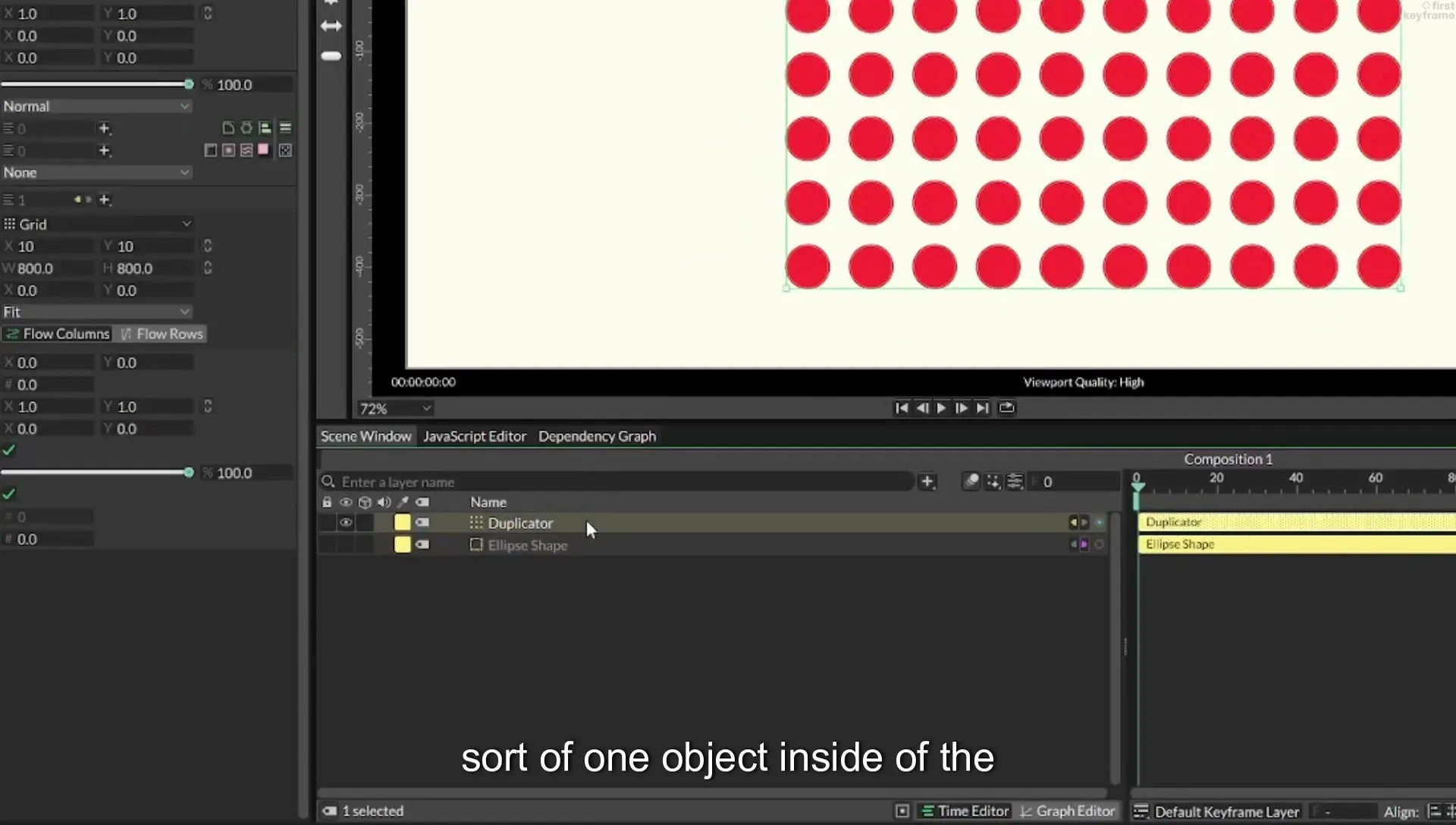Click the lock column header icon
Viewport: 1456px width, 825px height.
[327, 502]
